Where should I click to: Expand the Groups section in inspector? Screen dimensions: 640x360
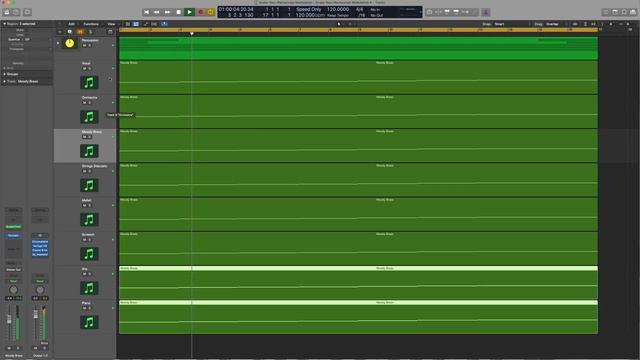[x=4, y=74]
